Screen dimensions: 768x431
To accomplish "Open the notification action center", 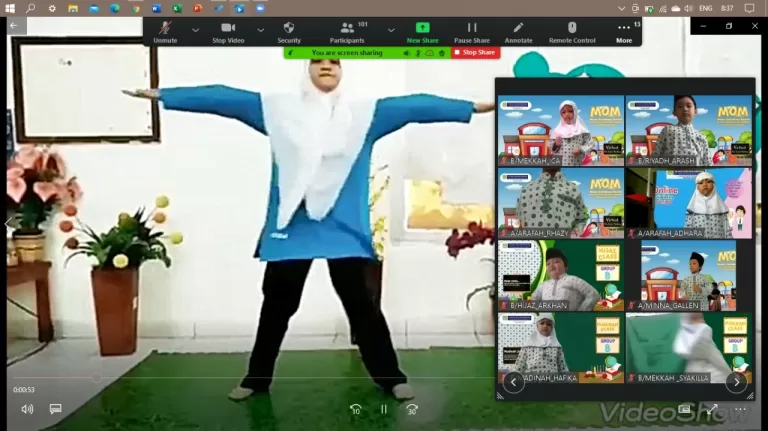I will [749, 8].
